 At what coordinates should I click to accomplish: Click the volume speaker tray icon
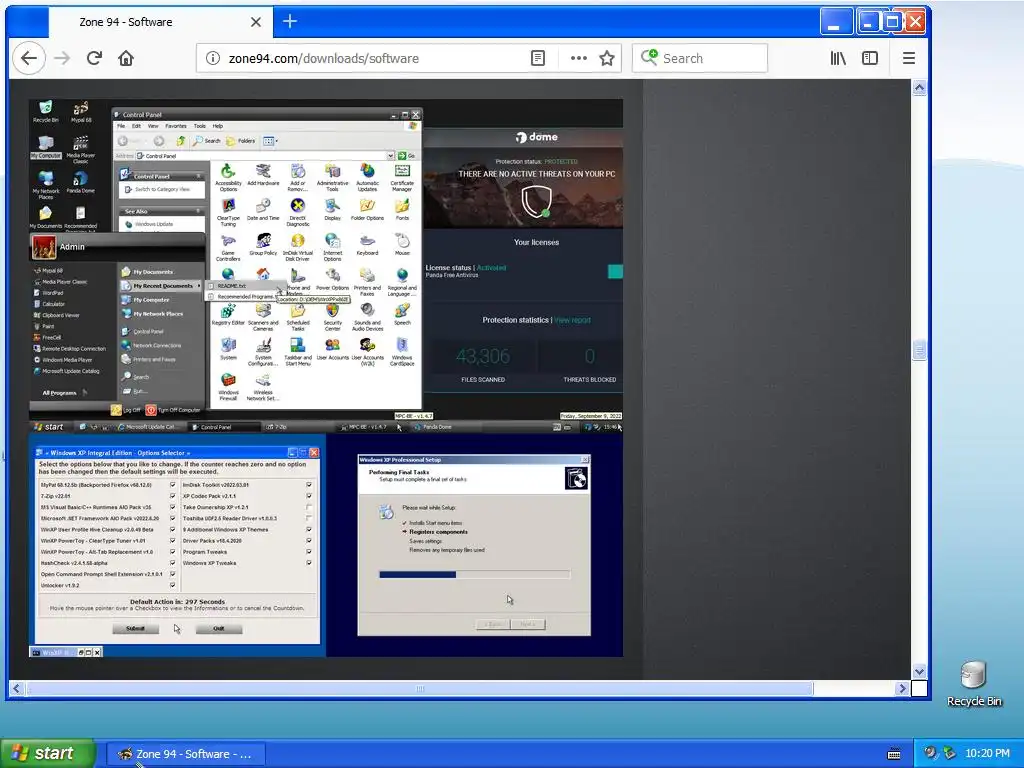[930, 754]
